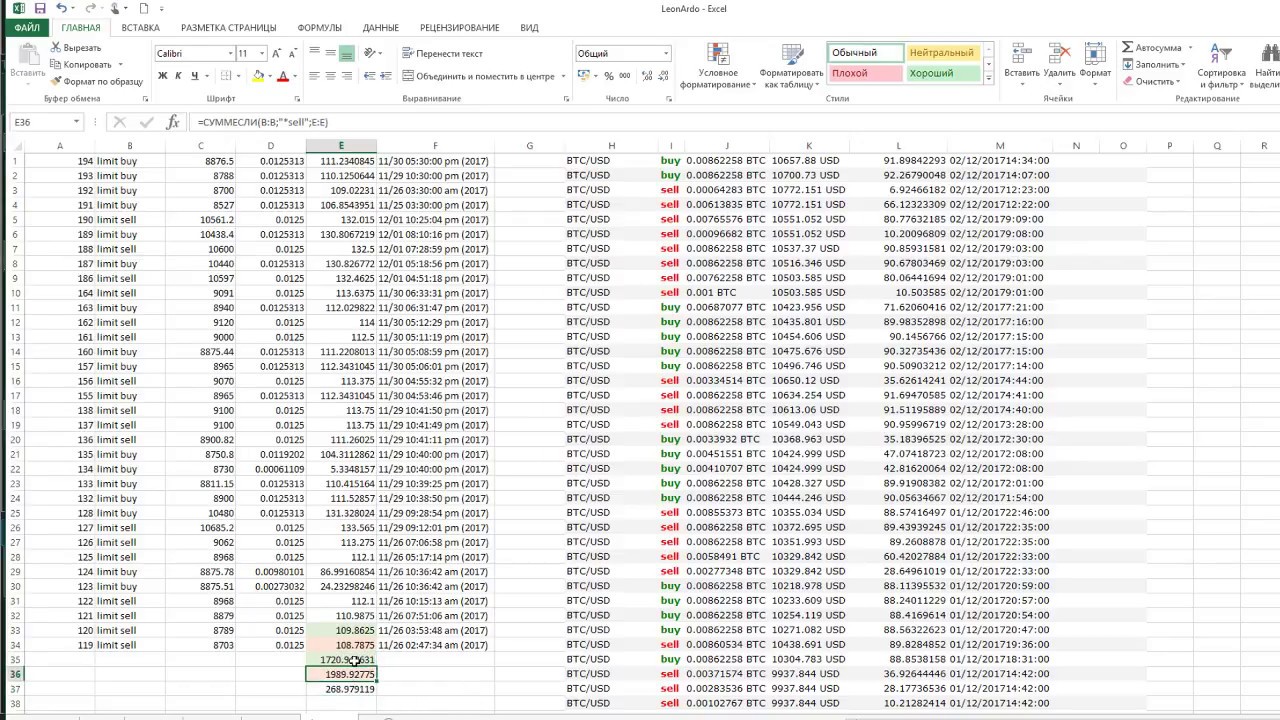Increase the cell indent
Image resolution: width=1280 pixels, height=720 pixels.
385,76
